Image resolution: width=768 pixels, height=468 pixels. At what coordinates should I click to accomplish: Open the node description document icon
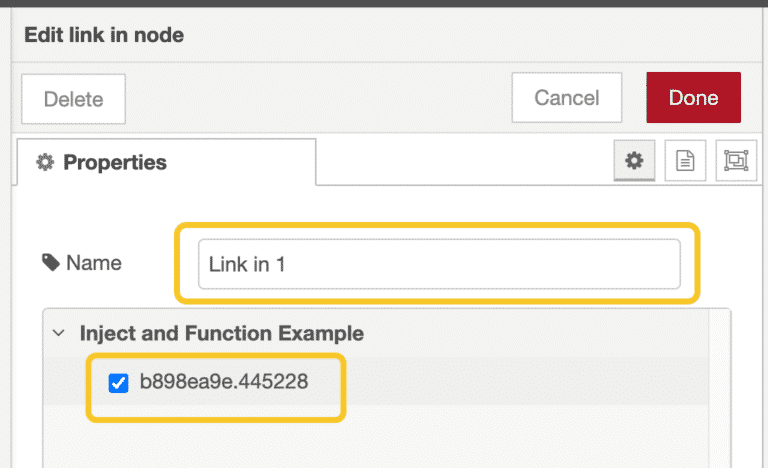(x=685, y=161)
